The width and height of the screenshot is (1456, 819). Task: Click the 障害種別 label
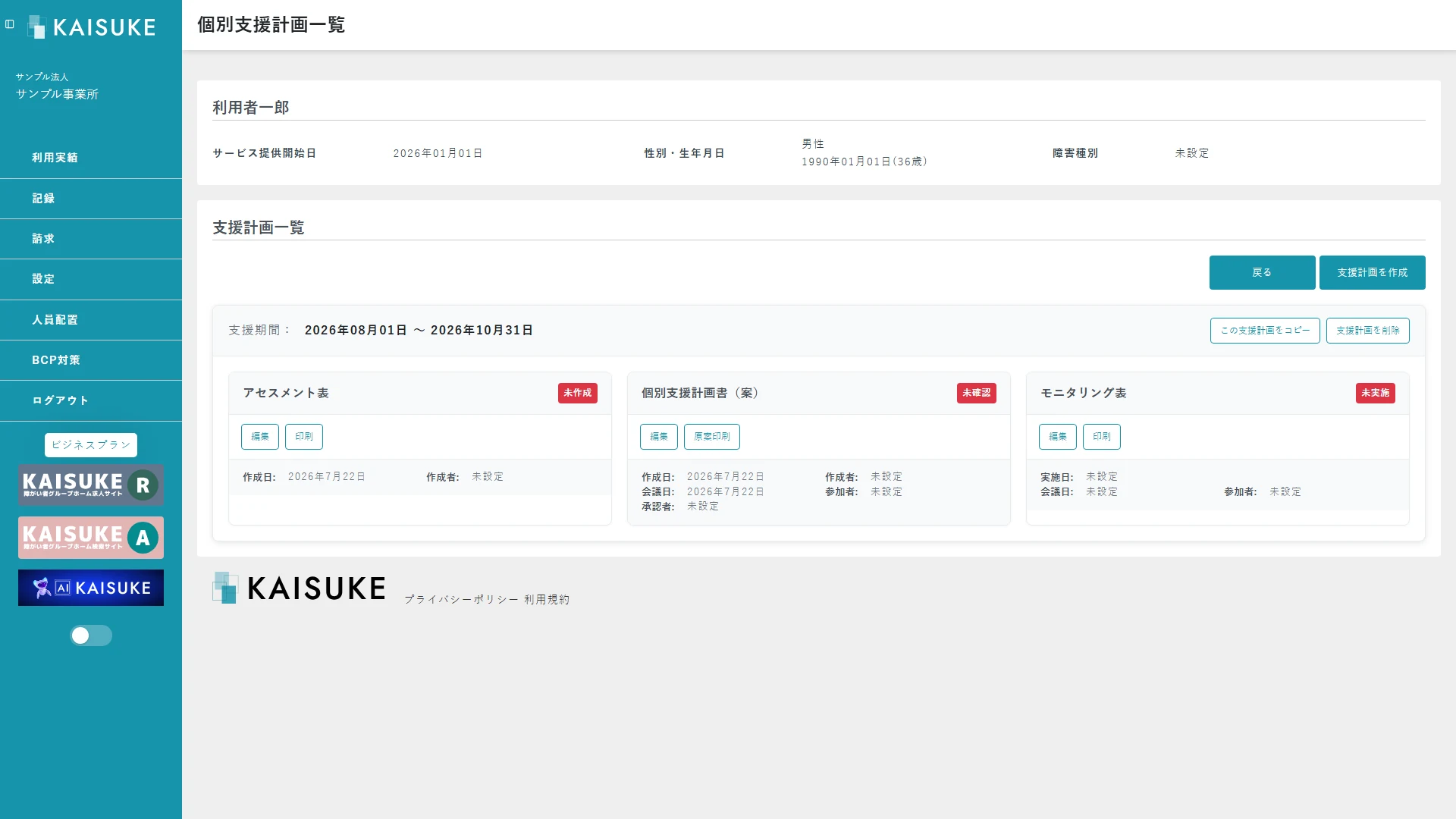coord(1075,153)
